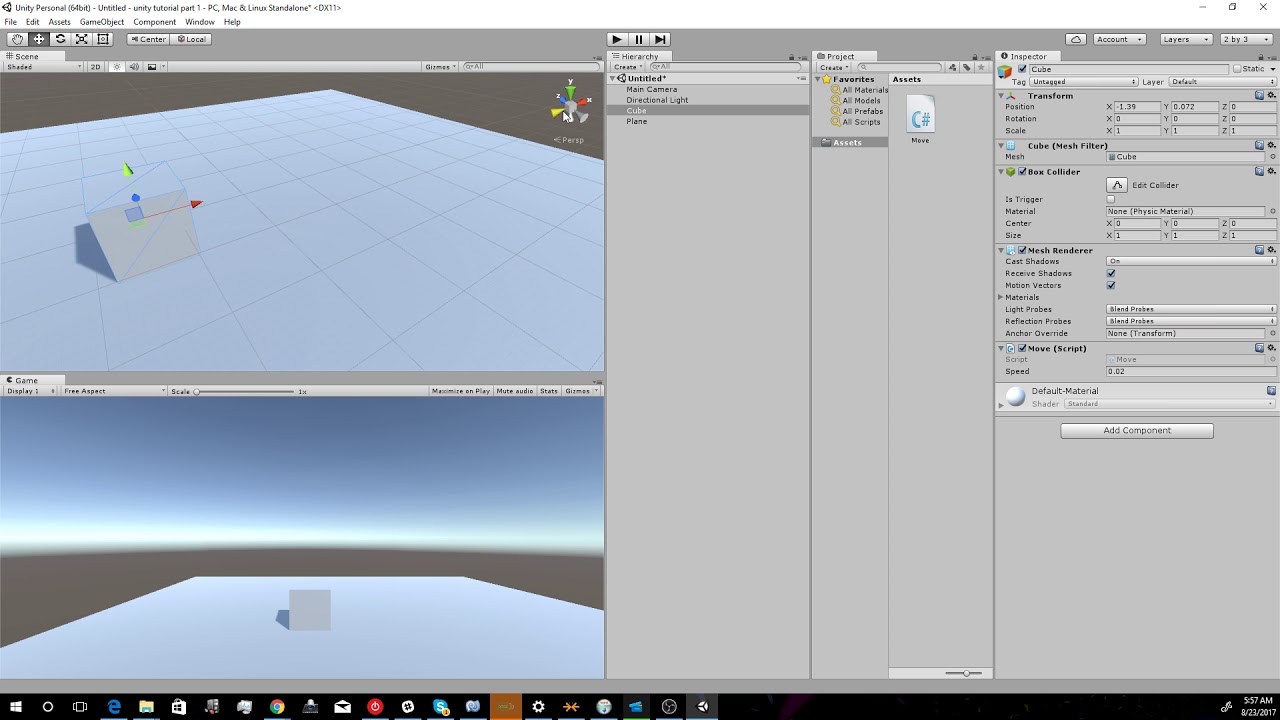
Task: Open the Layer dropdown showing Default
Action: (1222, 82)
